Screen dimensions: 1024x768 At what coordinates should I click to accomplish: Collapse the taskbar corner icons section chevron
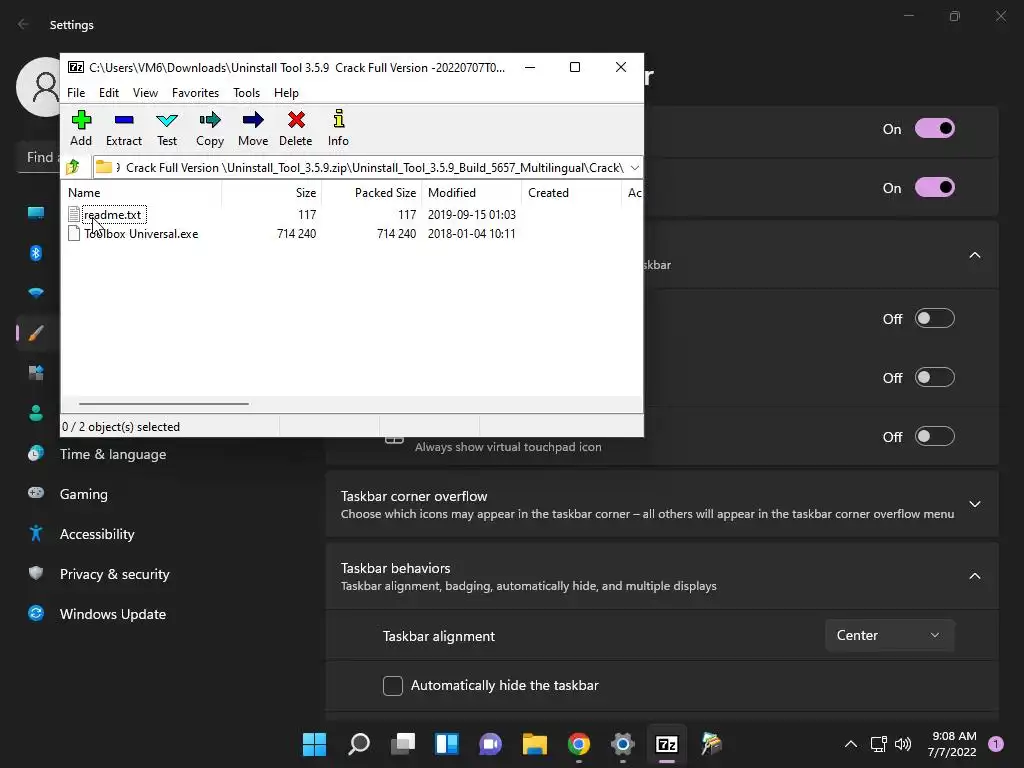974,255
